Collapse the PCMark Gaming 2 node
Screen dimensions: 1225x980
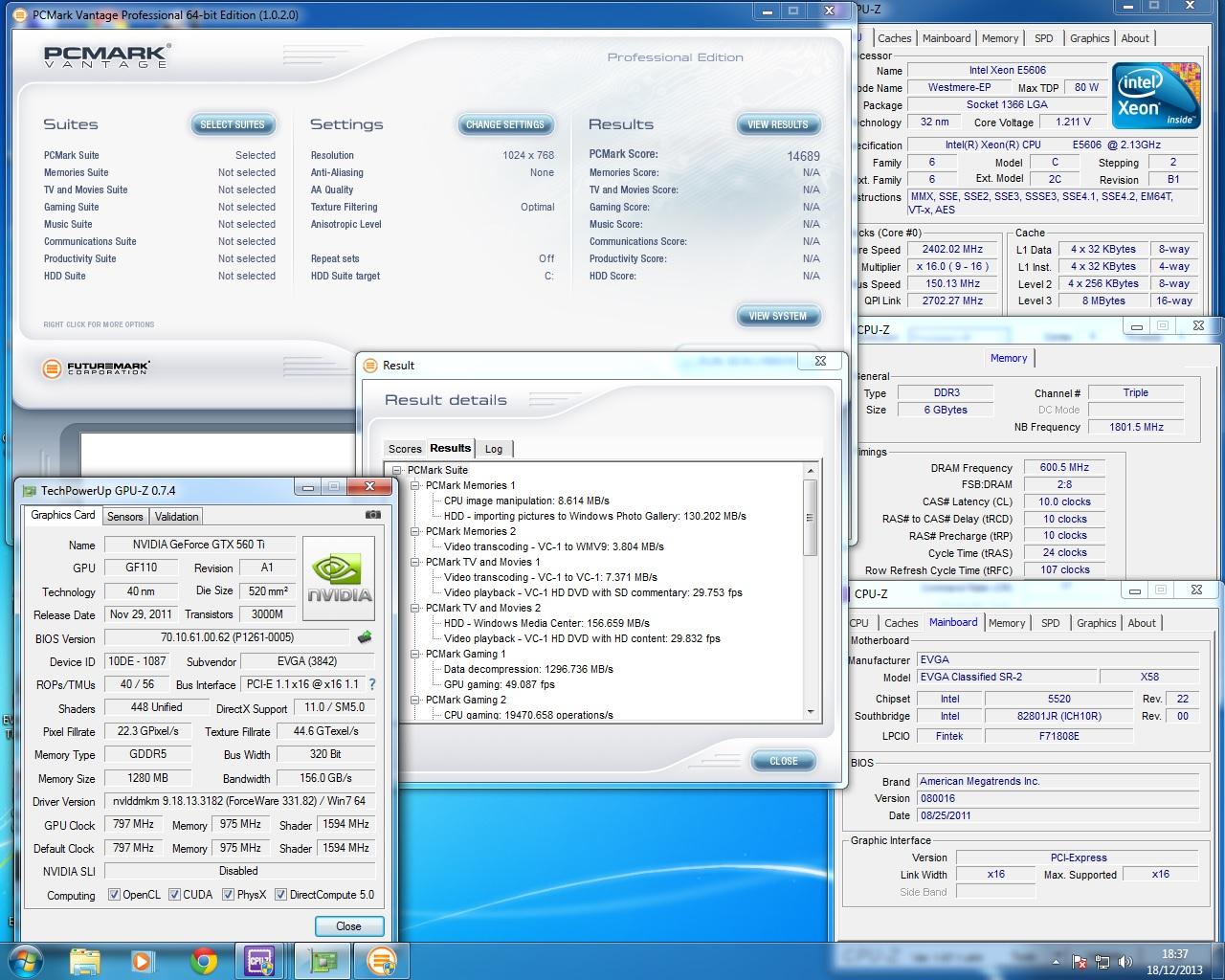point(416,700)
